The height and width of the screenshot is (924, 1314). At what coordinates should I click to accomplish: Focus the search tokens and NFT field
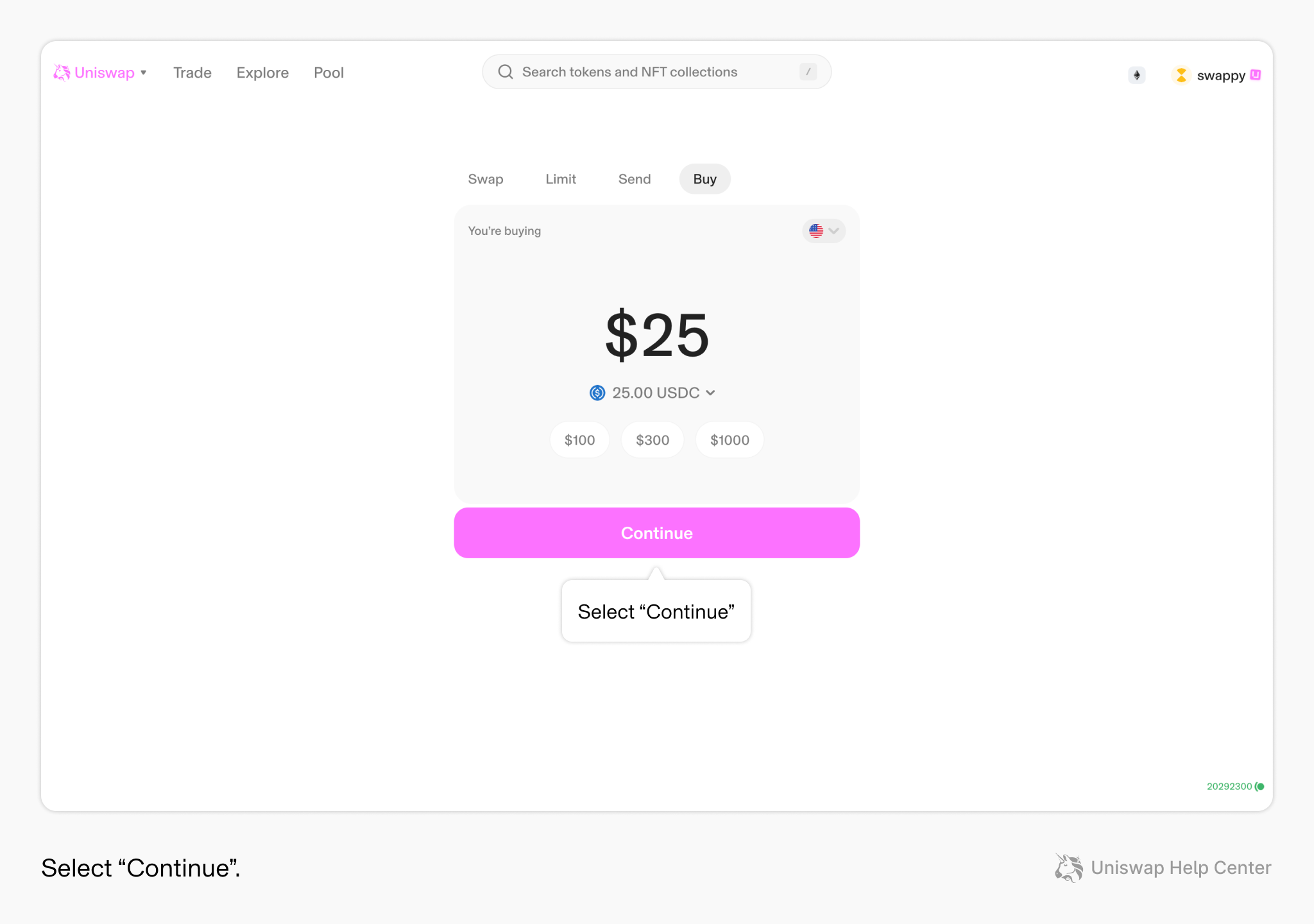[x=657, y=72]
